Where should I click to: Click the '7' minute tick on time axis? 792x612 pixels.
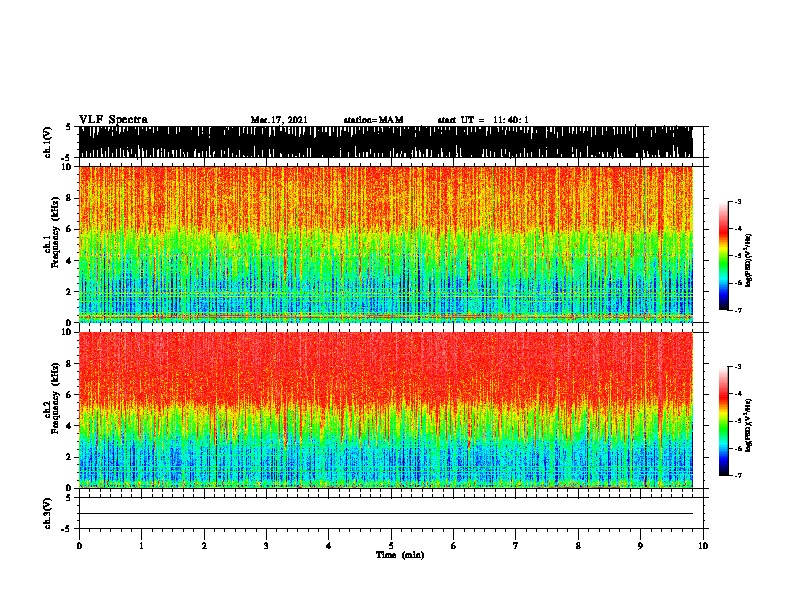coord(516,546)
